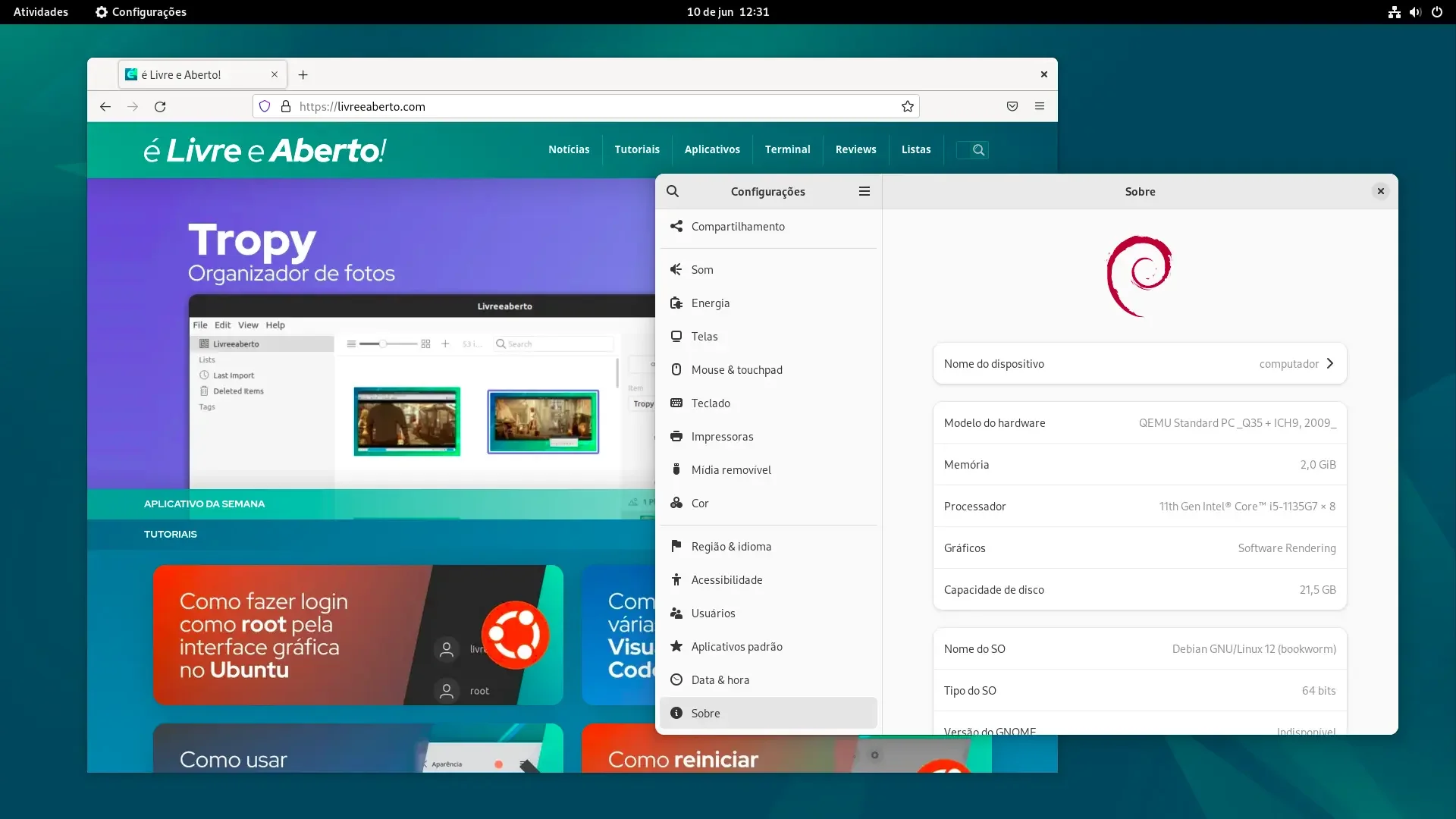The height and width of the screenshot is (819, 1456).
Task: Click the volume icon in top bar
Action: (1415, 12)
